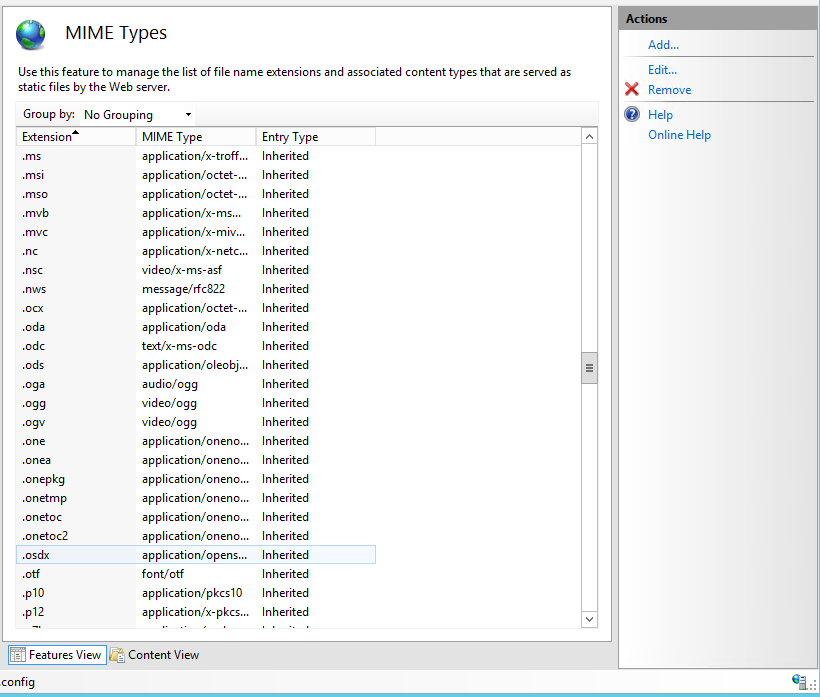Click the blue Help question mark icon

pyautogui.click(x=631, y=115)
